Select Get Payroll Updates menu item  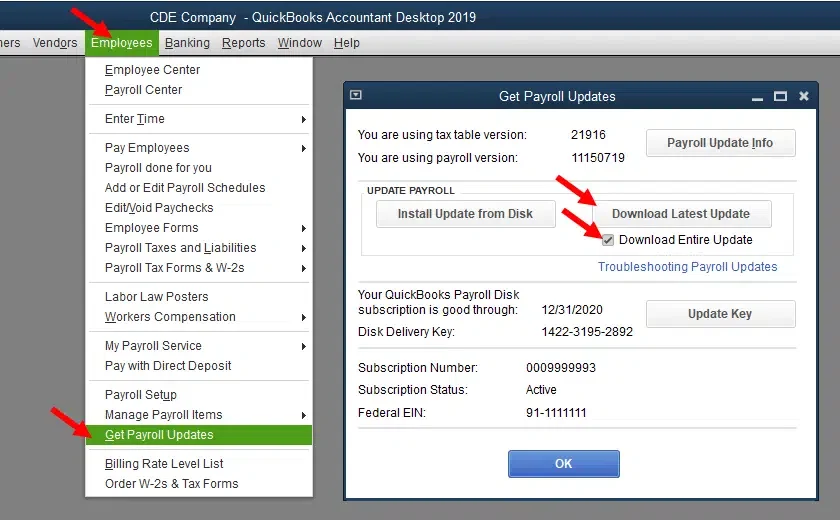point(159,435)
